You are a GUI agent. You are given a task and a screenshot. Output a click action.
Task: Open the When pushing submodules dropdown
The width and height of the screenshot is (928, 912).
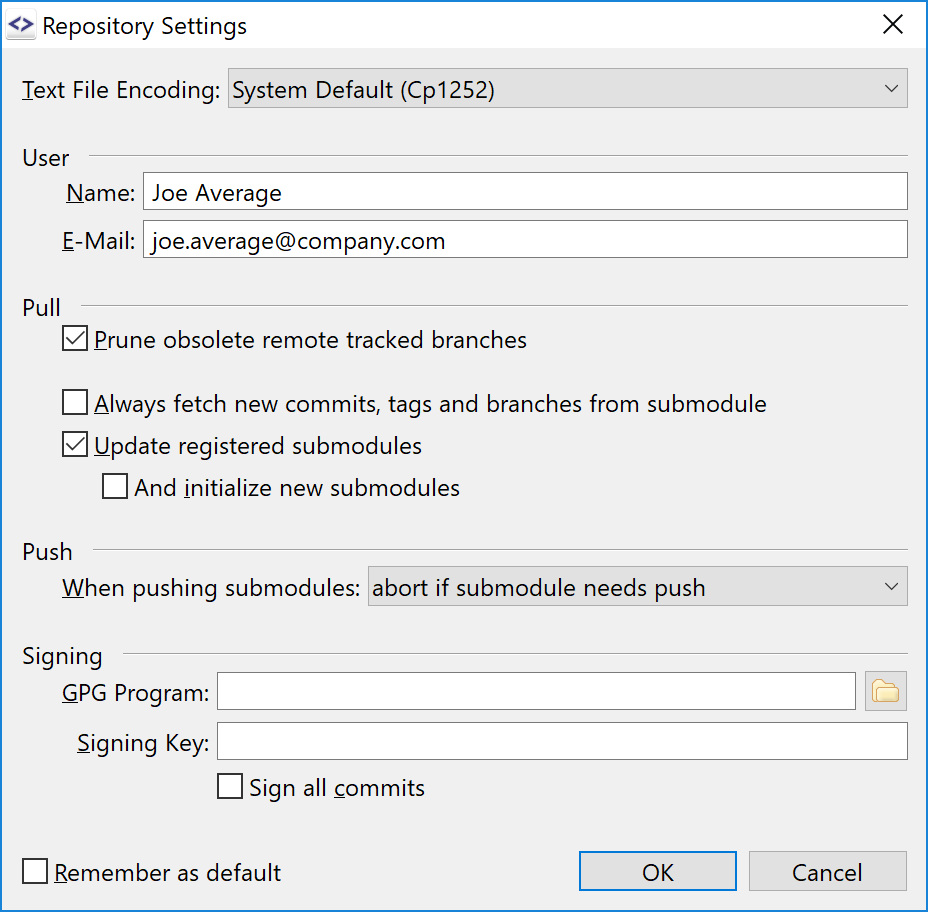[x=893, y=587]
